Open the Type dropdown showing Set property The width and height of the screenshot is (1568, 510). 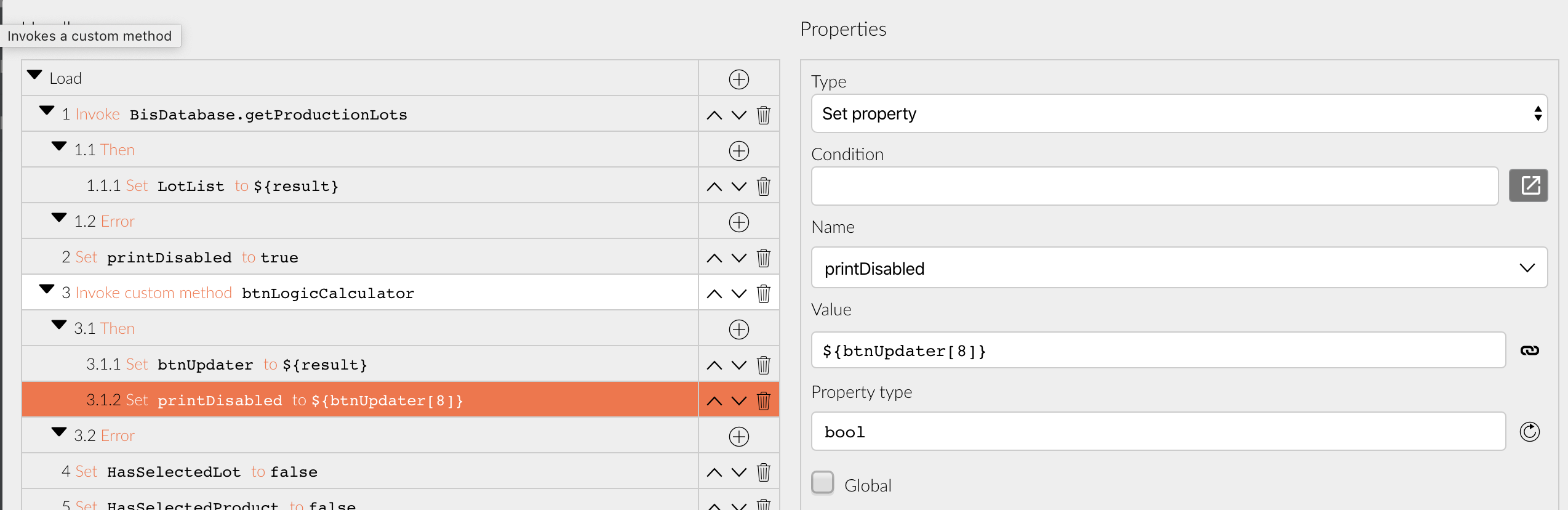tap(1178, 114)
